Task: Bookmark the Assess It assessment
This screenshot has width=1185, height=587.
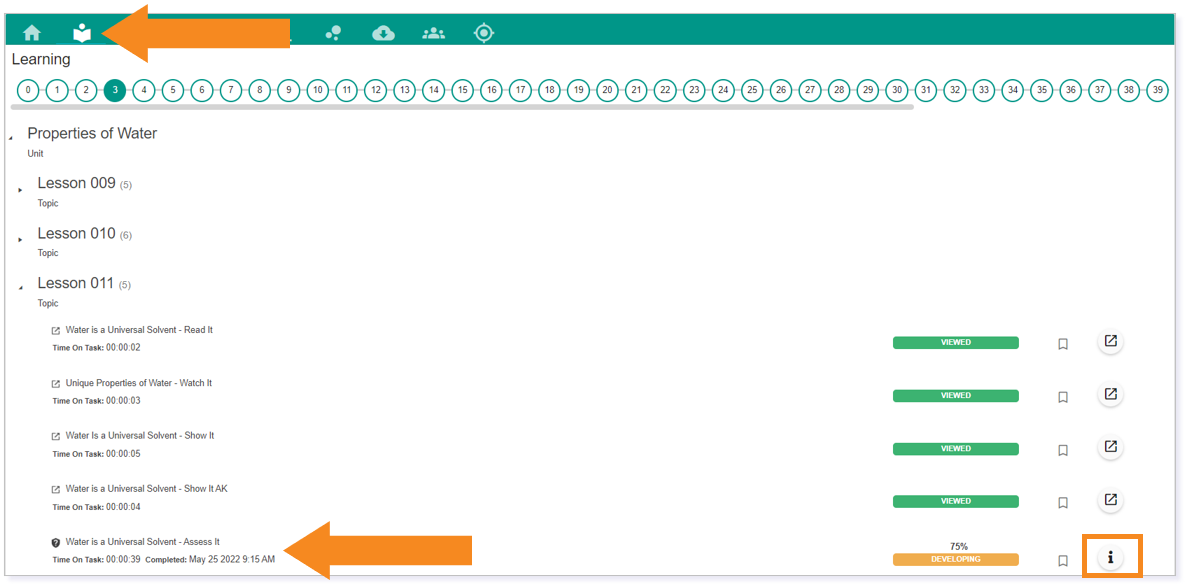Action: [x=1063, y=561]
